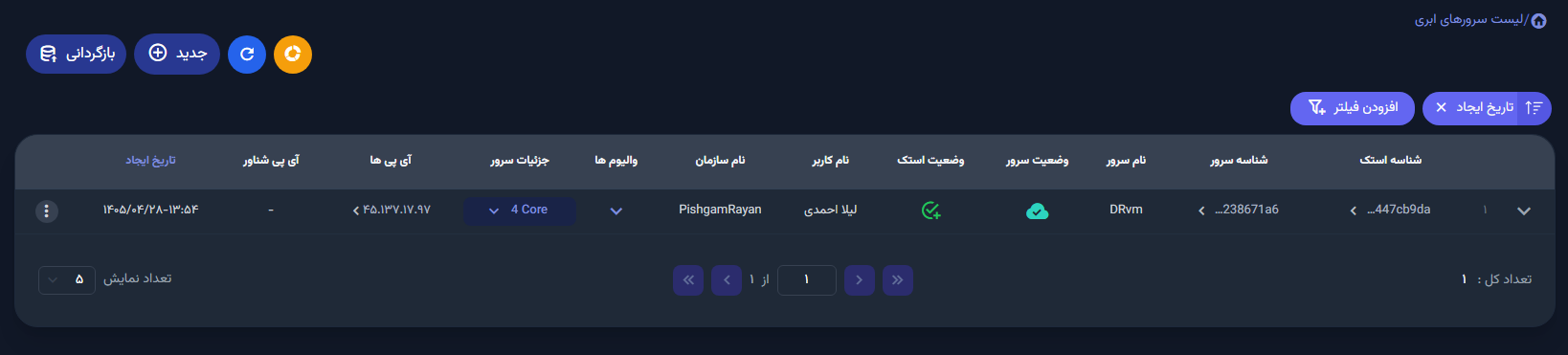Sort by the تاریخ ایجاد column header
This screenshot has width=1568, height=355.
pyautogui.click(x=150, y=161)
